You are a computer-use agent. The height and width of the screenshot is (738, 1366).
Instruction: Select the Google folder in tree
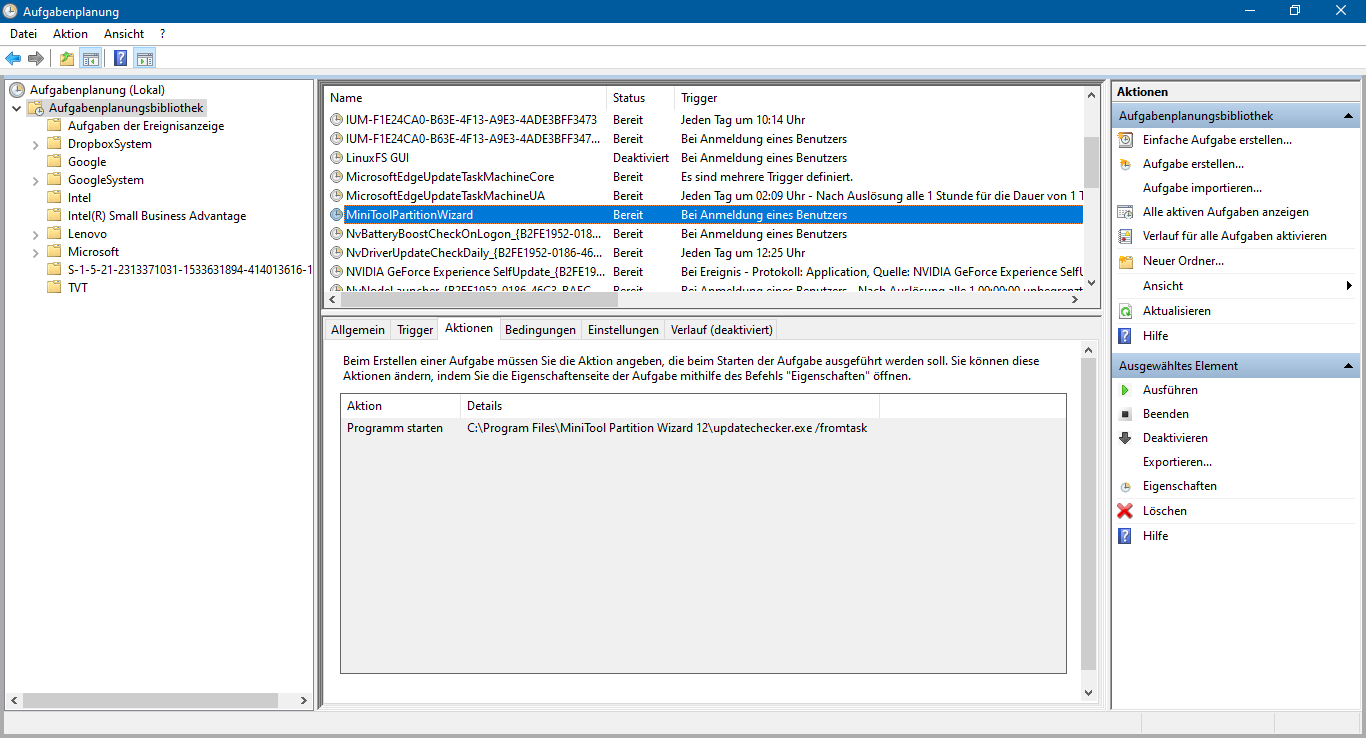pyautogui.click(x=87, y=162)
